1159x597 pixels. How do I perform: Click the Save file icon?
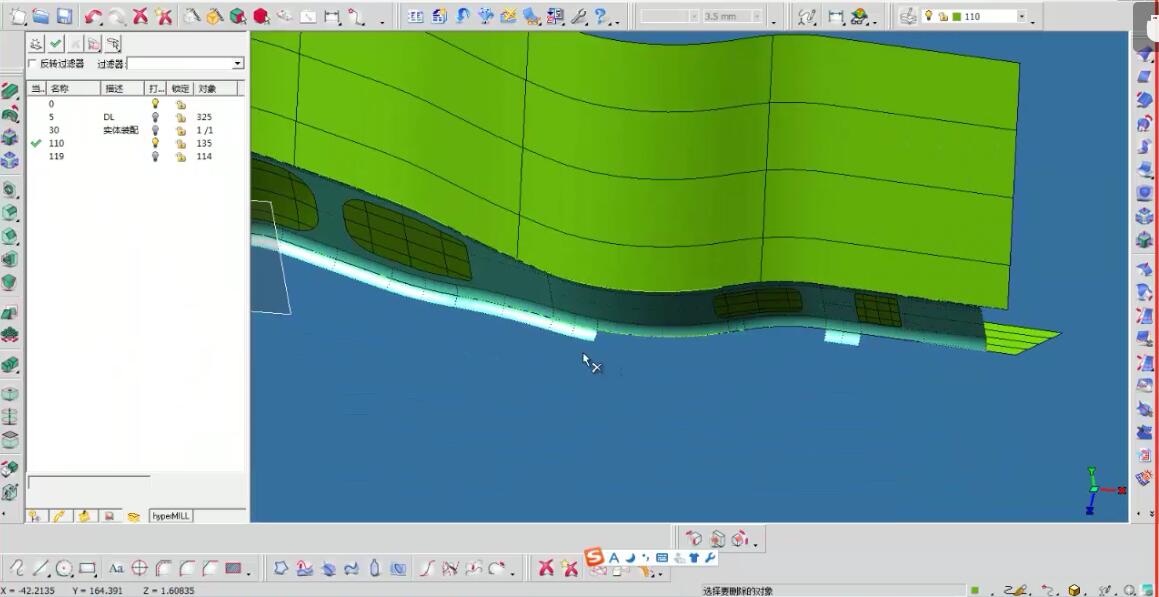click(x=64, y=16)
